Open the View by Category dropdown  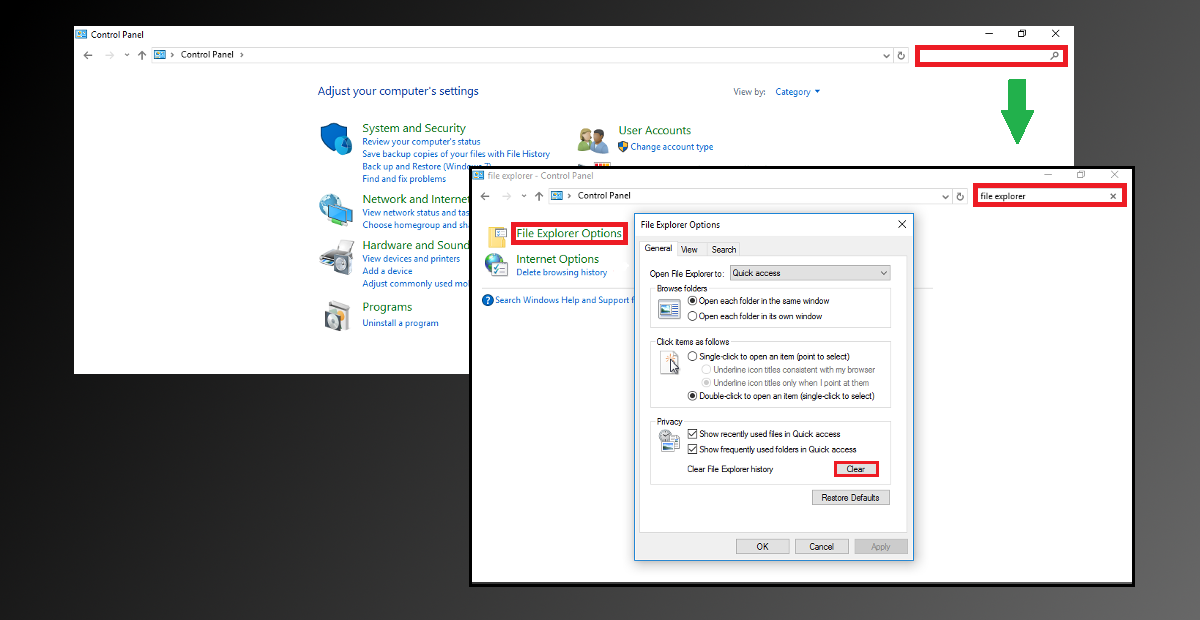[797, 92]
